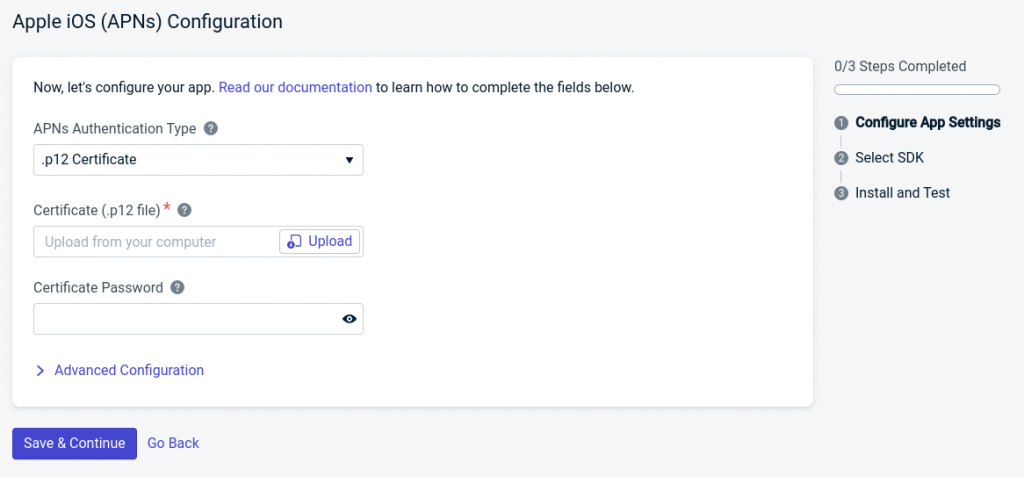Toggle password visibility eye icon
This screenshot has height=477, width=1024.
pos(349,319)
